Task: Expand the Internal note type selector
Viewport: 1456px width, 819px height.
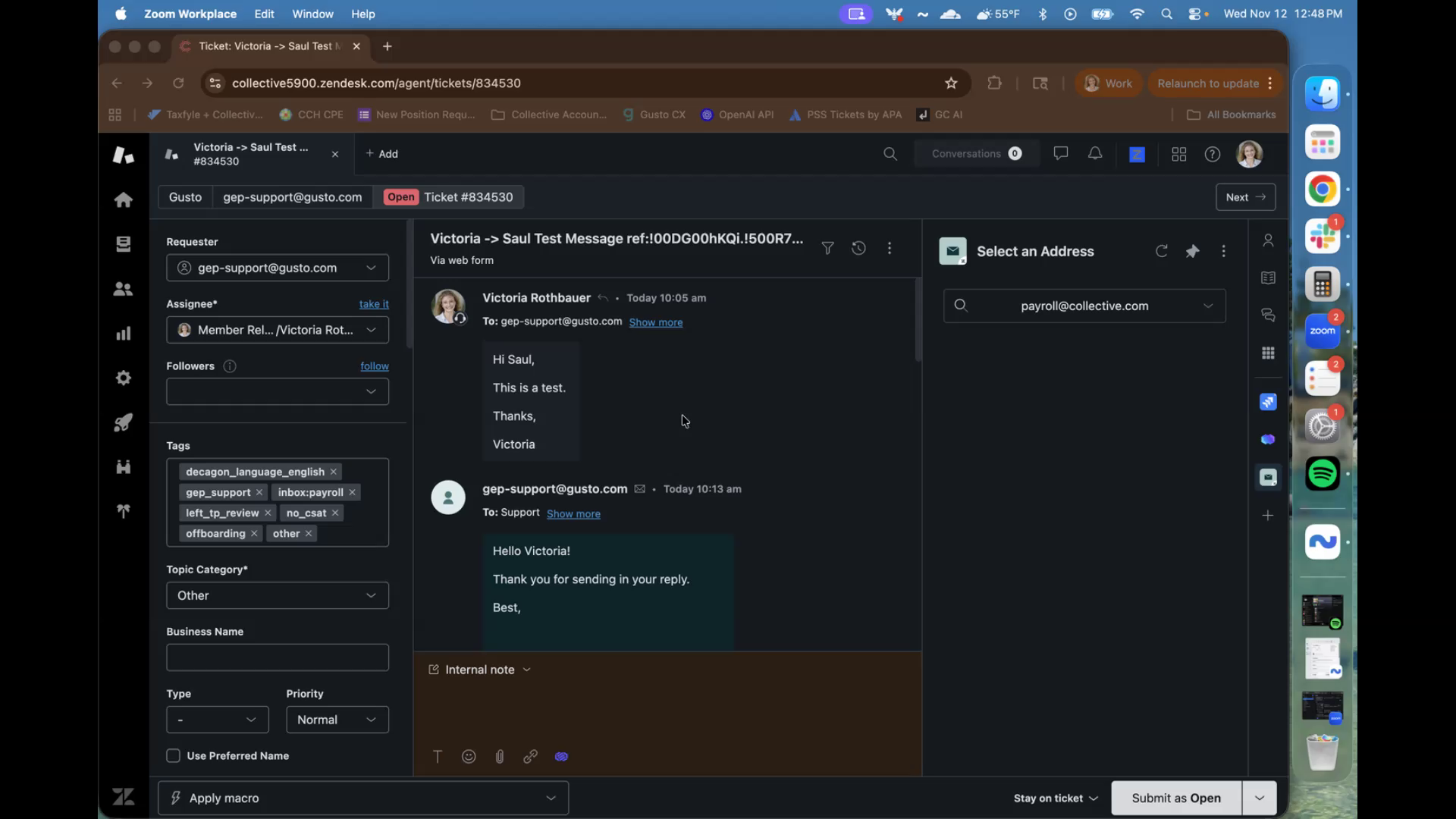Action: [480, 670]
